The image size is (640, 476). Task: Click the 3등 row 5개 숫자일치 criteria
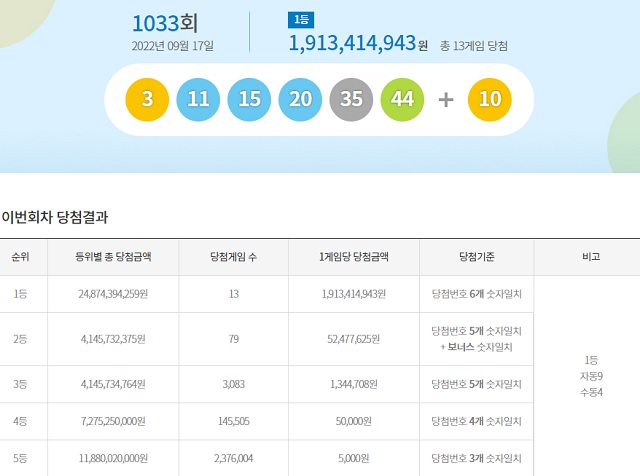tap(477, 384)
